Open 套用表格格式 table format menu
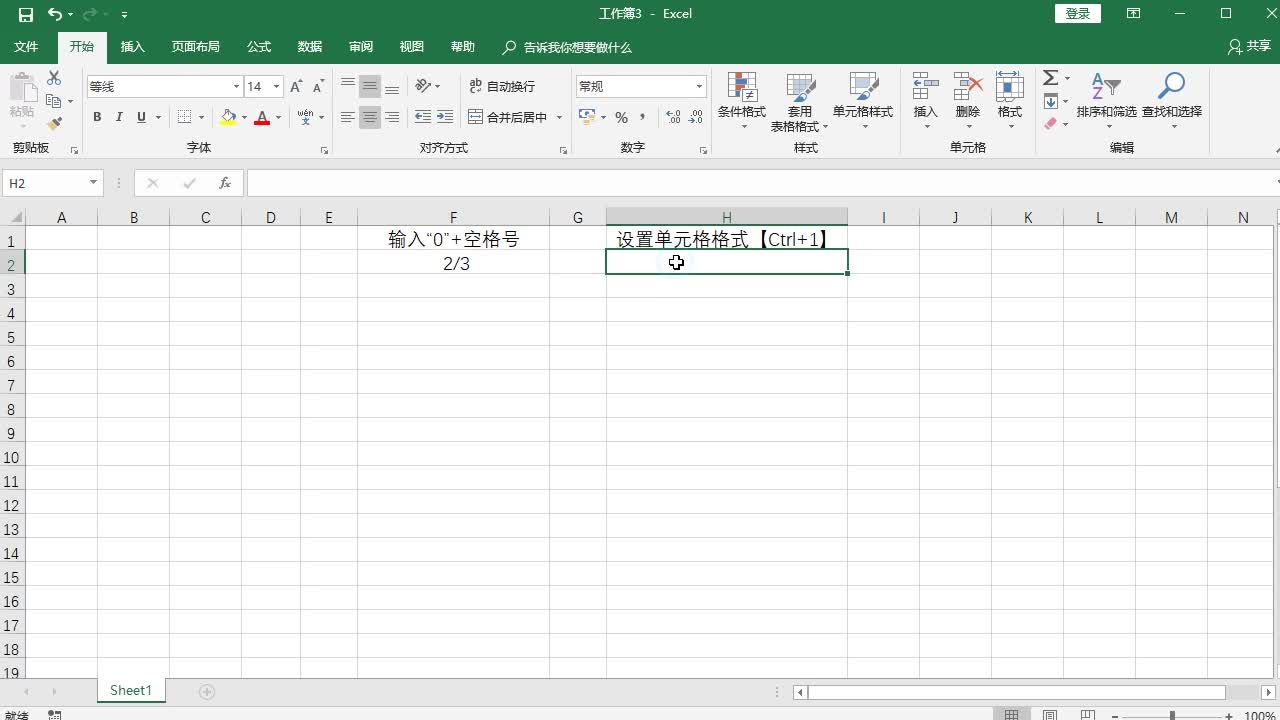This screenshot has height=720, width=1280. pos(800,101)
